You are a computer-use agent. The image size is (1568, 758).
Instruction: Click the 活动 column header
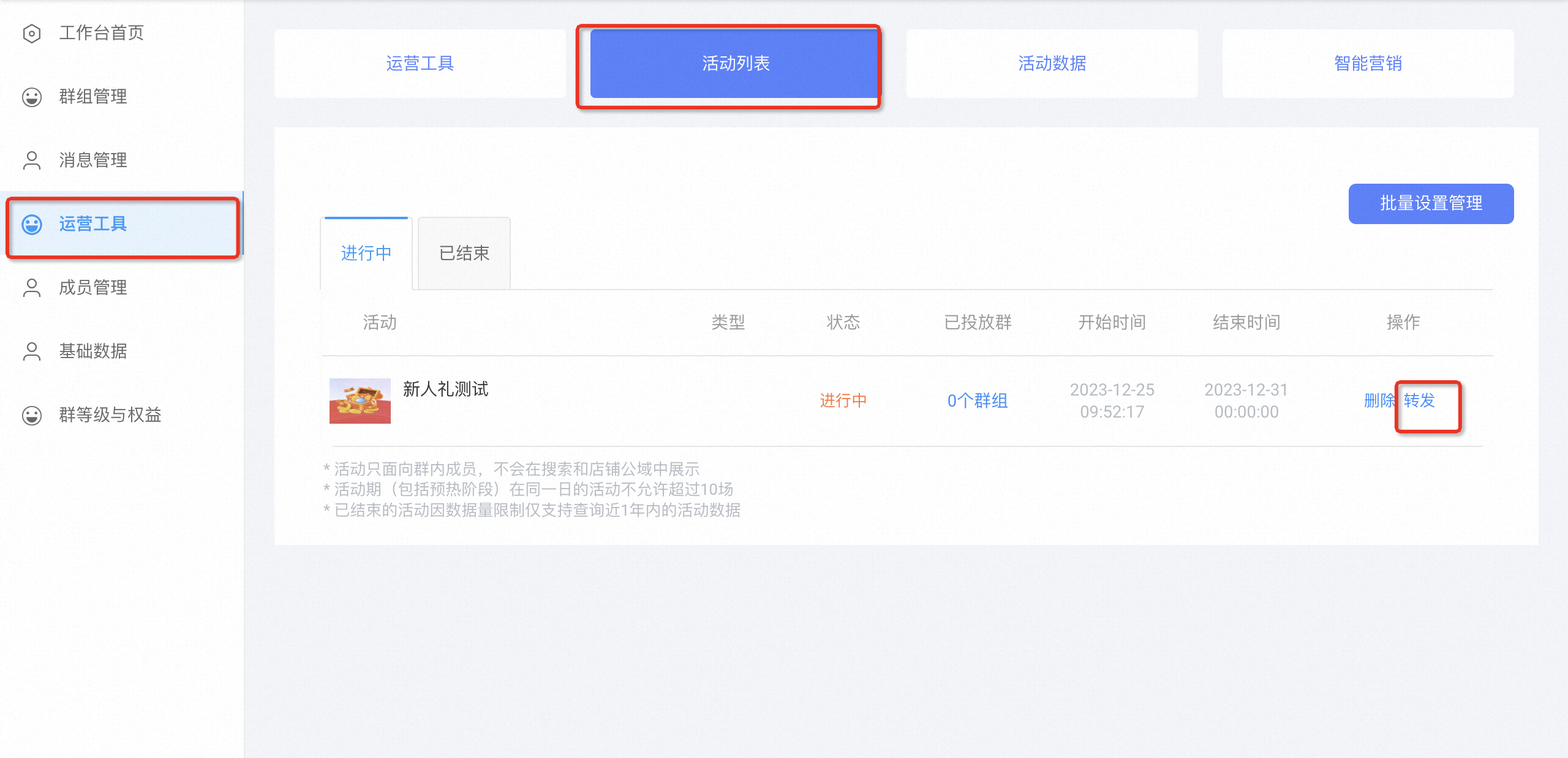click(380, 322)
